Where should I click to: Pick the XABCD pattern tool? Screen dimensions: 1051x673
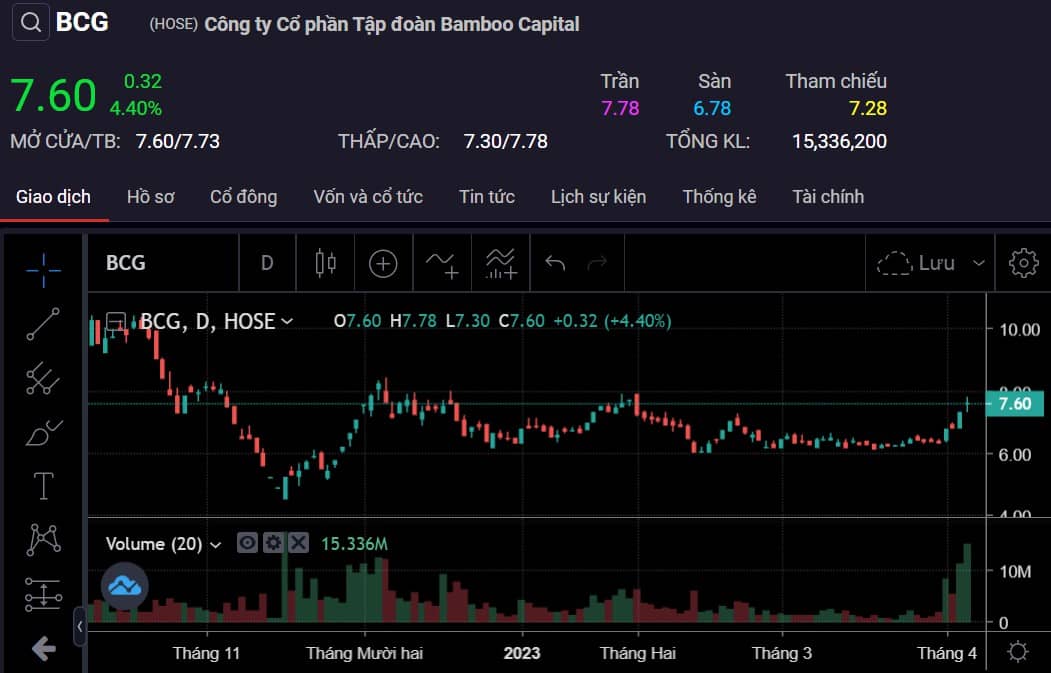click(x=44, y=540)
